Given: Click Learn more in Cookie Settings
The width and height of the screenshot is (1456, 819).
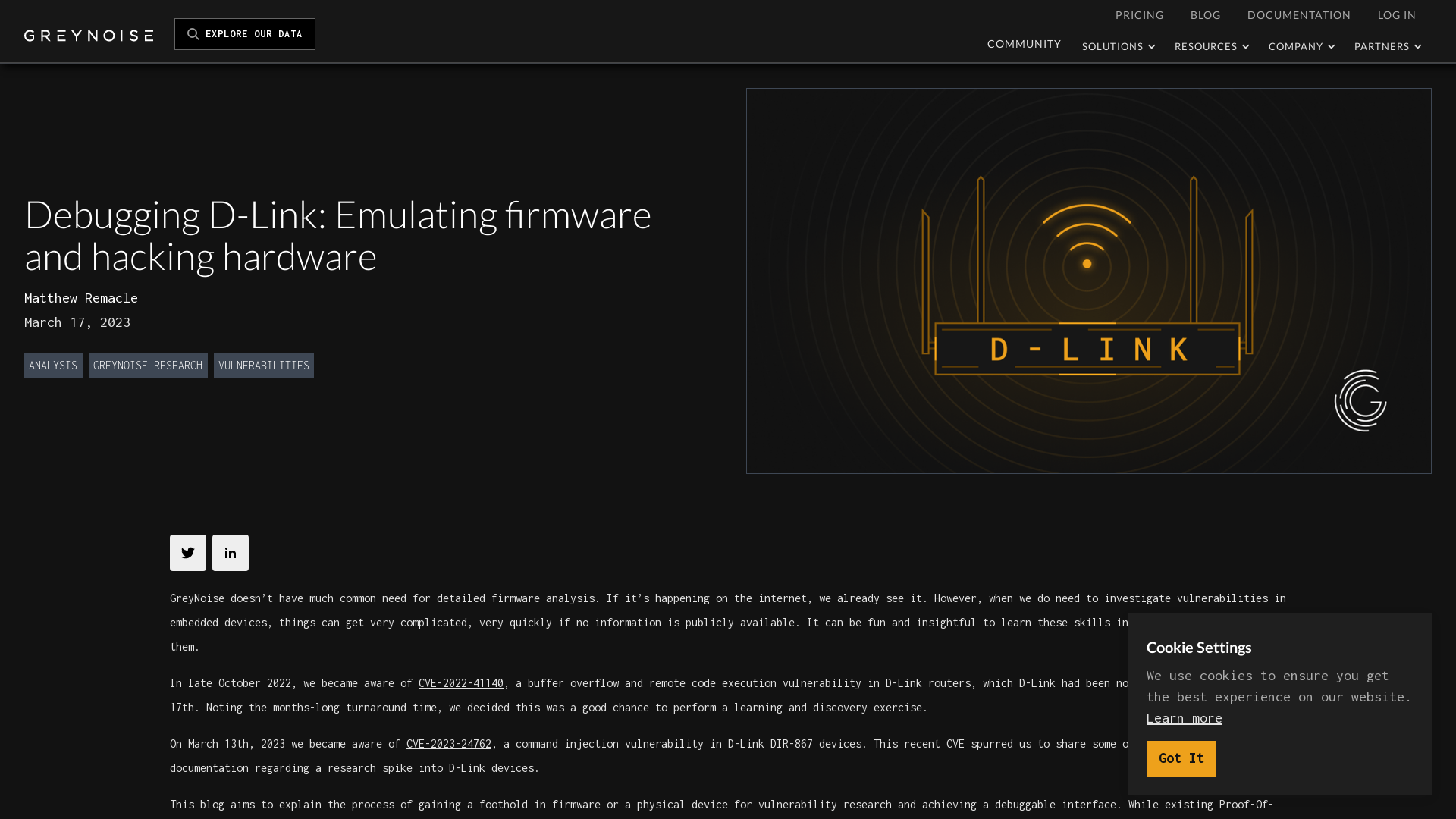Looking at the screenshot, I should tap(1185, 718).
